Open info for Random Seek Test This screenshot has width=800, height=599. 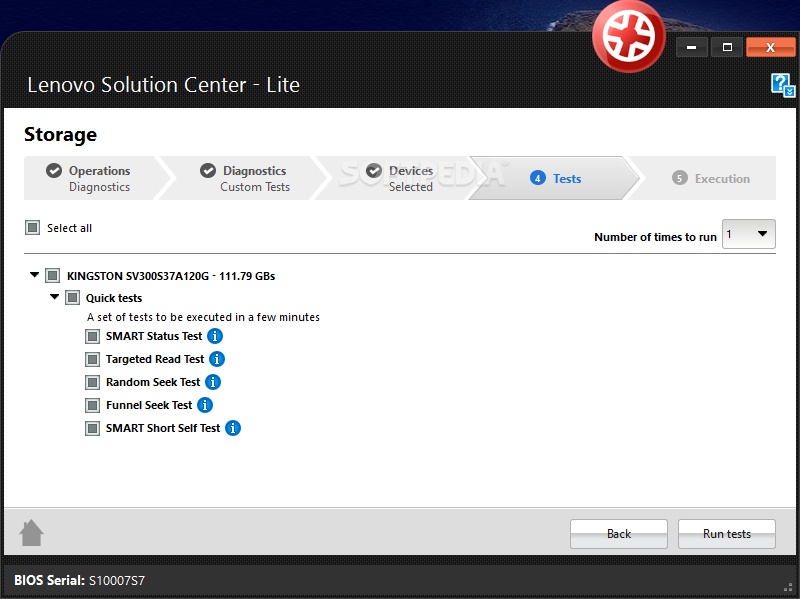click(213, 382)
